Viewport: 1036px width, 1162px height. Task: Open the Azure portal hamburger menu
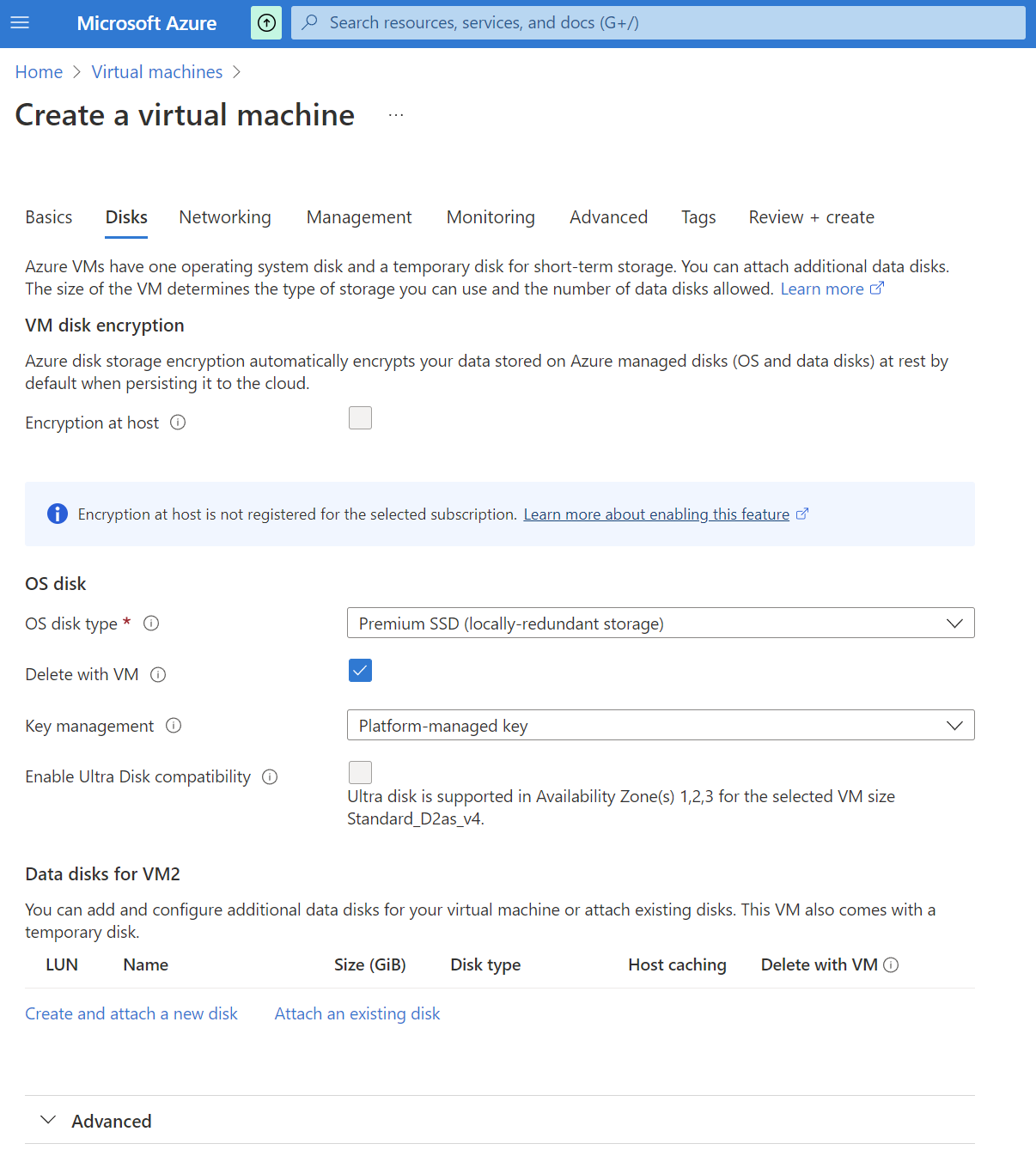coord(19,23)
